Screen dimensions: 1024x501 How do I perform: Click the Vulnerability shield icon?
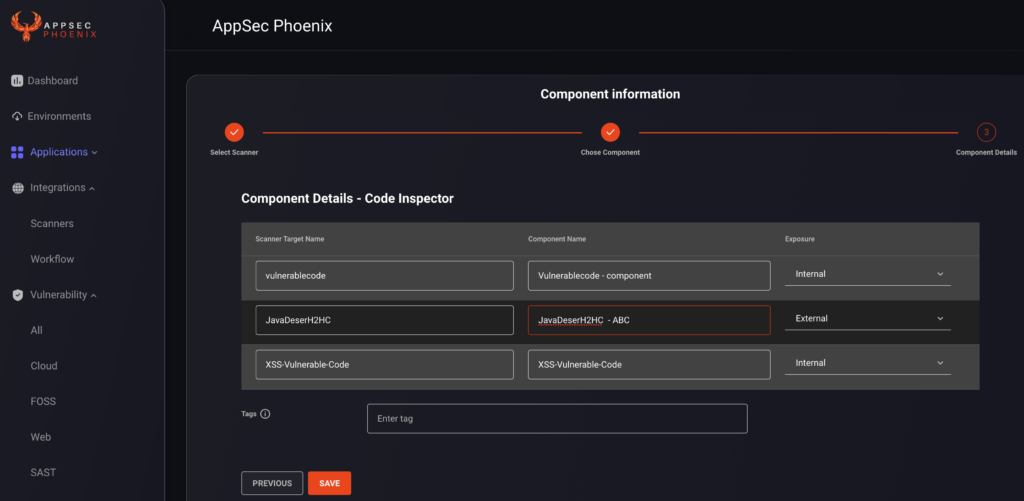tap(18, 295)
